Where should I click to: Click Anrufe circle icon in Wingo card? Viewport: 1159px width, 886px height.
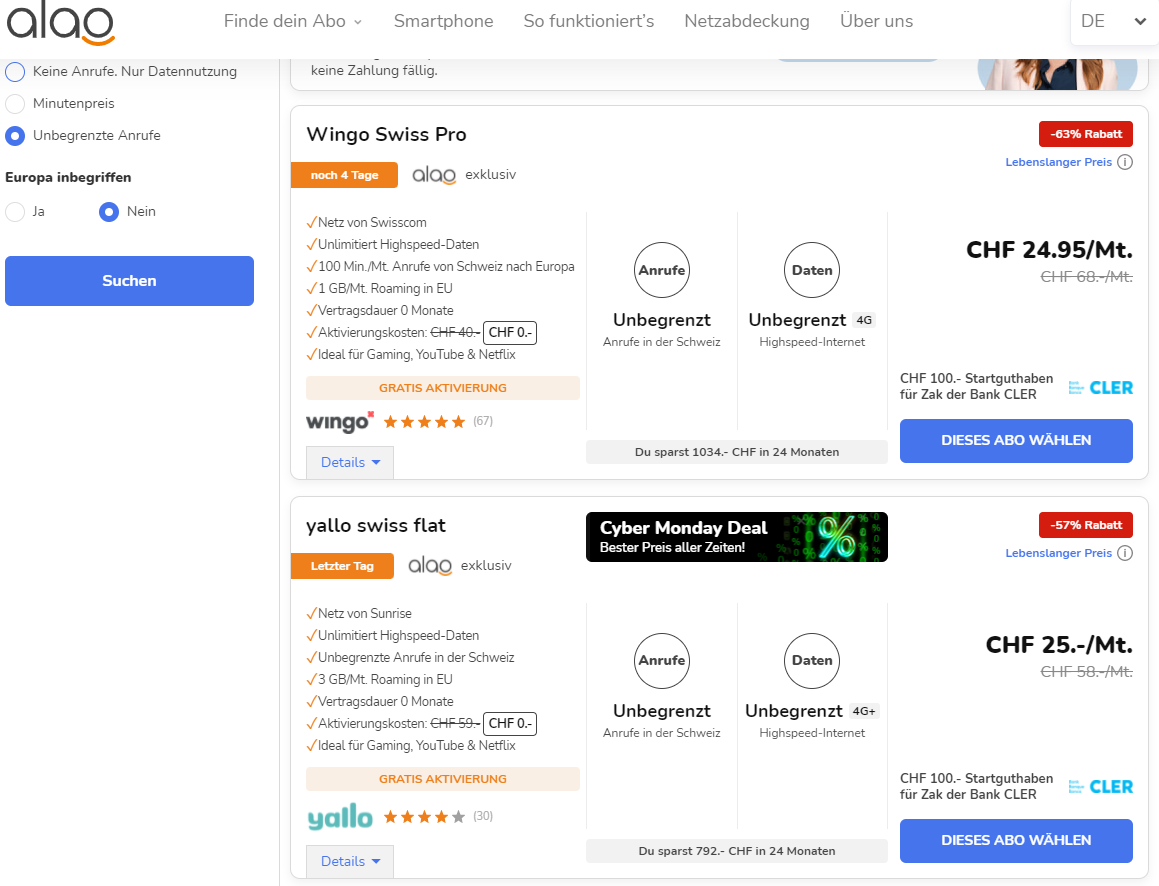[x=662, y=270]
